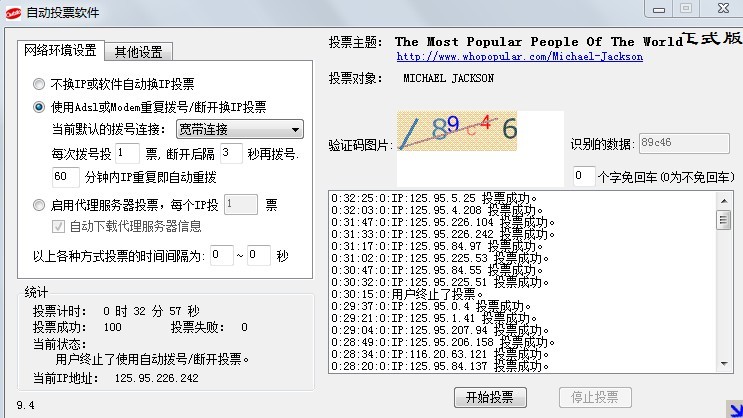Click the 断开后隔 seconds input field

[x=231, y=153]
